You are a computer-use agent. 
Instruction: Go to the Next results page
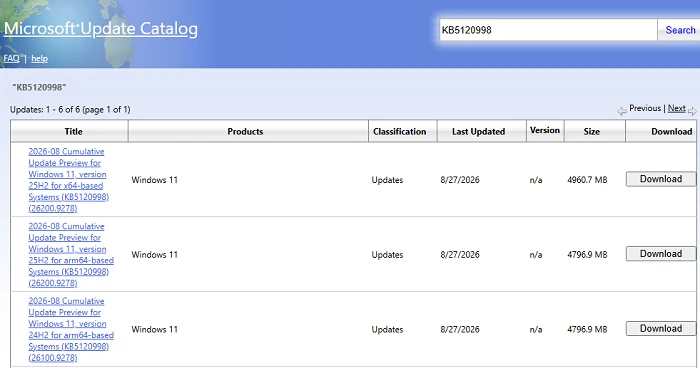point(676,108)
